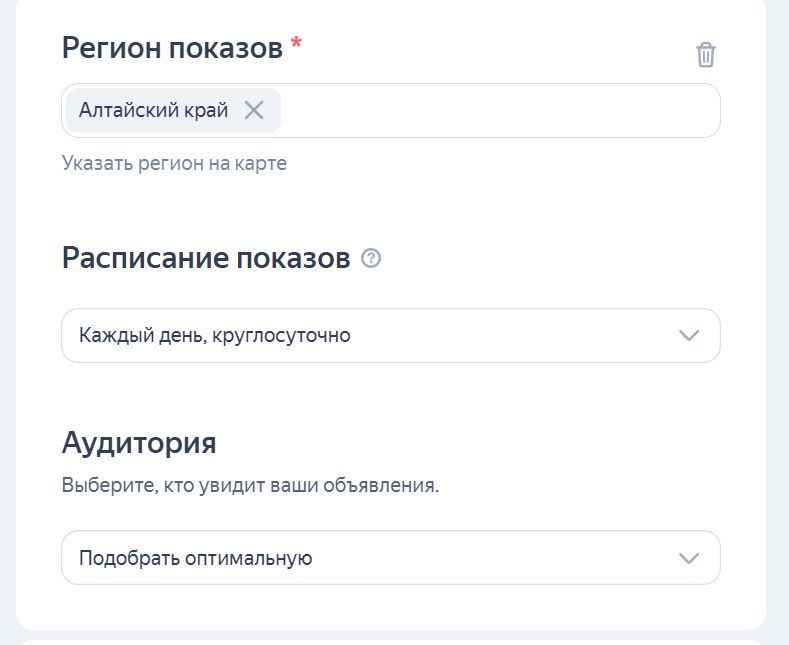Click the chevron arrow in the schedule field
This screenshot has width=789, height=645.
coord(688,335)
